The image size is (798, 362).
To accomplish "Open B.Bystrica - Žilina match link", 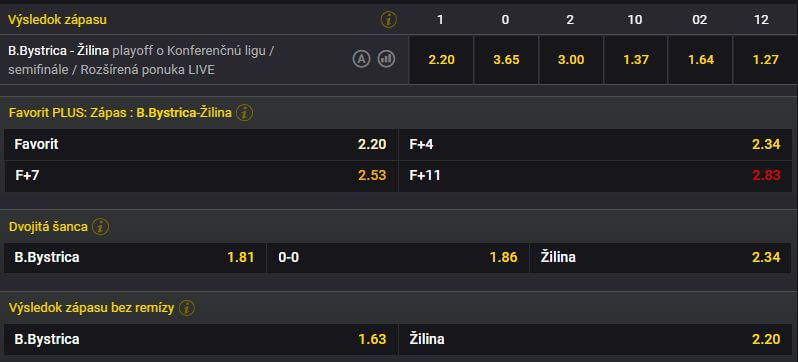I will coord(59,51).
